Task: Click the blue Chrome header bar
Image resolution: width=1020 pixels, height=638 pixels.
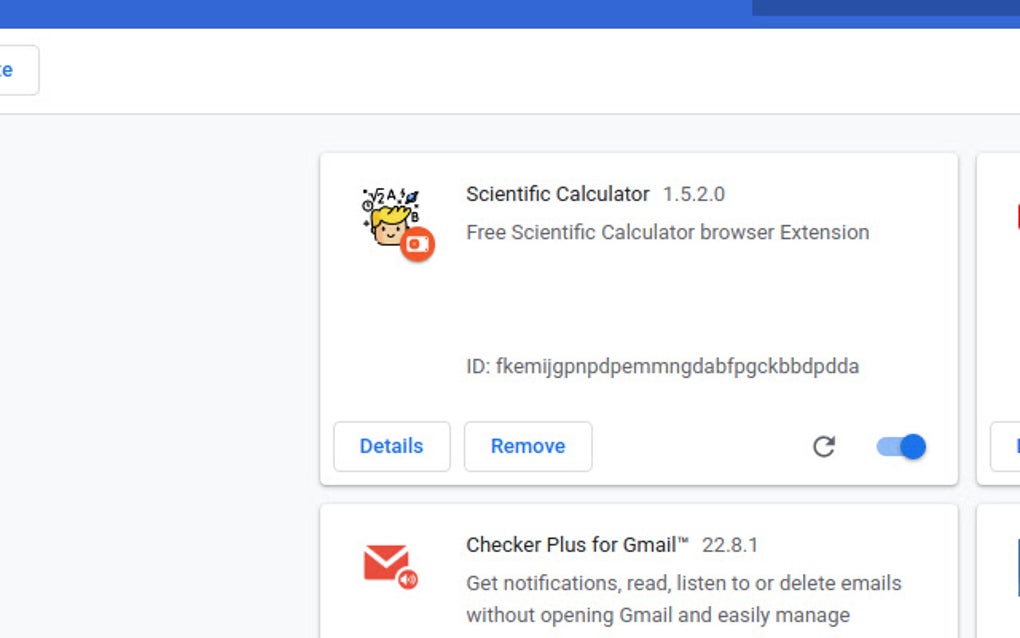Action: [x=400, y=13]
